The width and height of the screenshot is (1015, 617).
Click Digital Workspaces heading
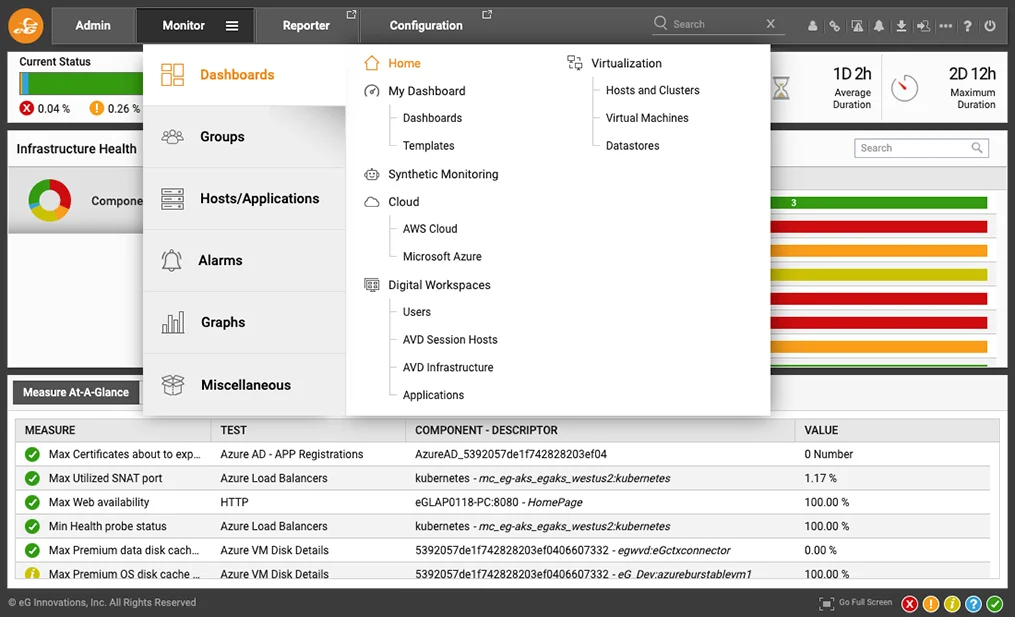(x=439, y=285)
